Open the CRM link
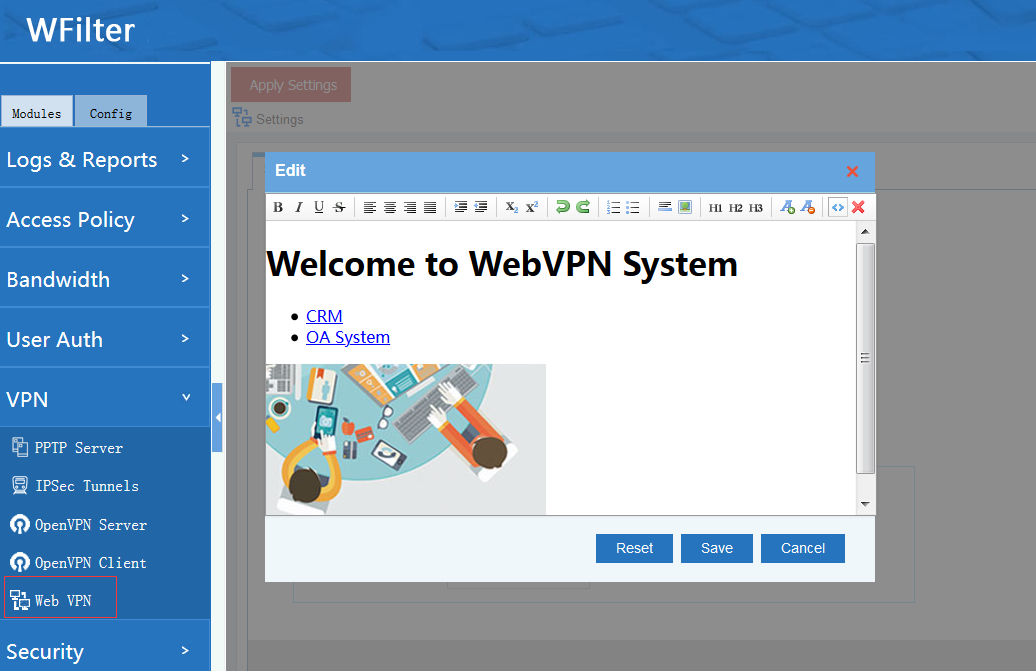The width and height of the screenshot is (1036, 671). point(324,316)
